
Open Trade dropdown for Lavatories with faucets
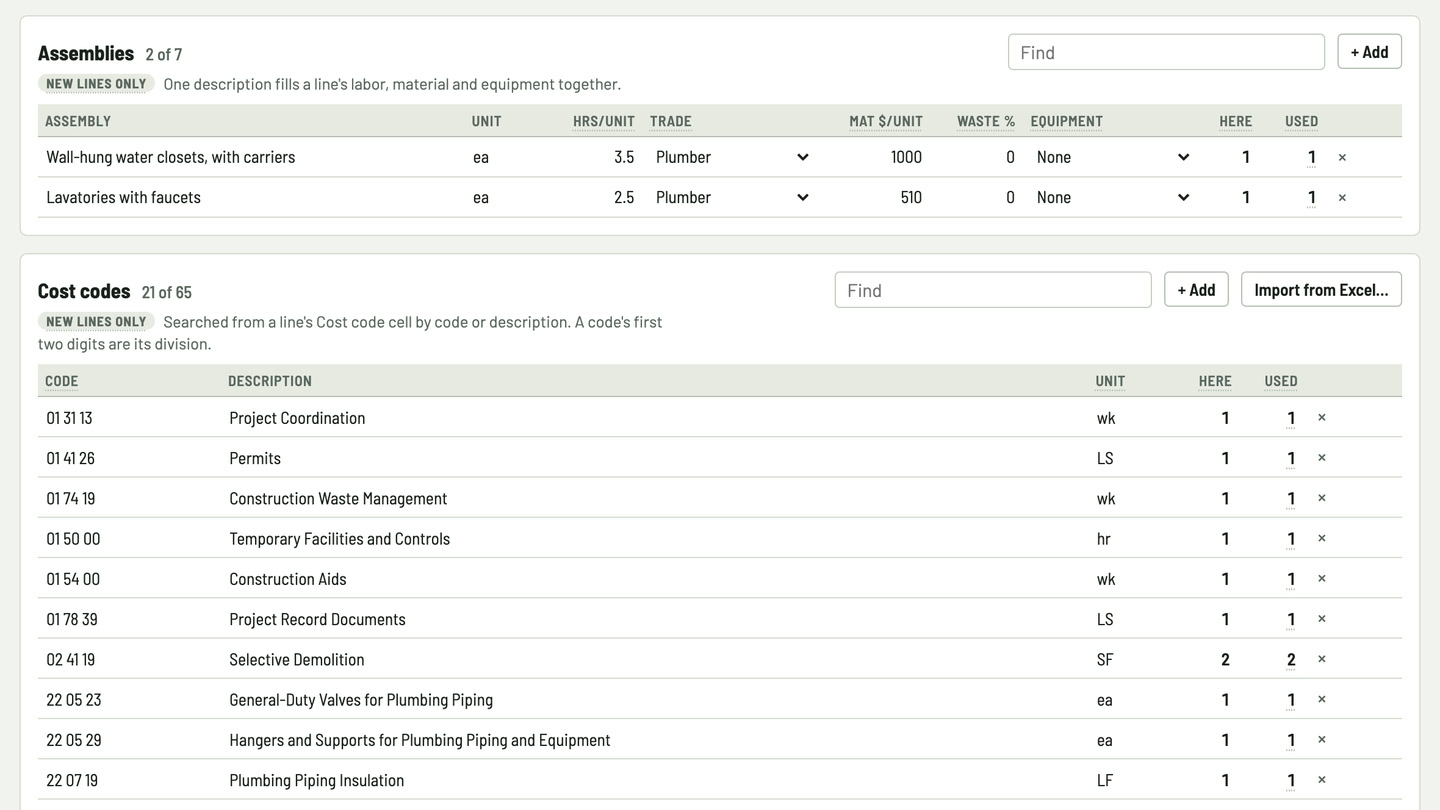pyautogui.click(x=732, y=197)
